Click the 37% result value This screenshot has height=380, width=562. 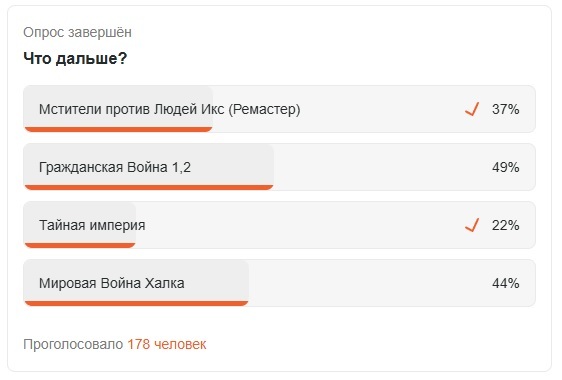pyautogui.click(x=505, y=109)
